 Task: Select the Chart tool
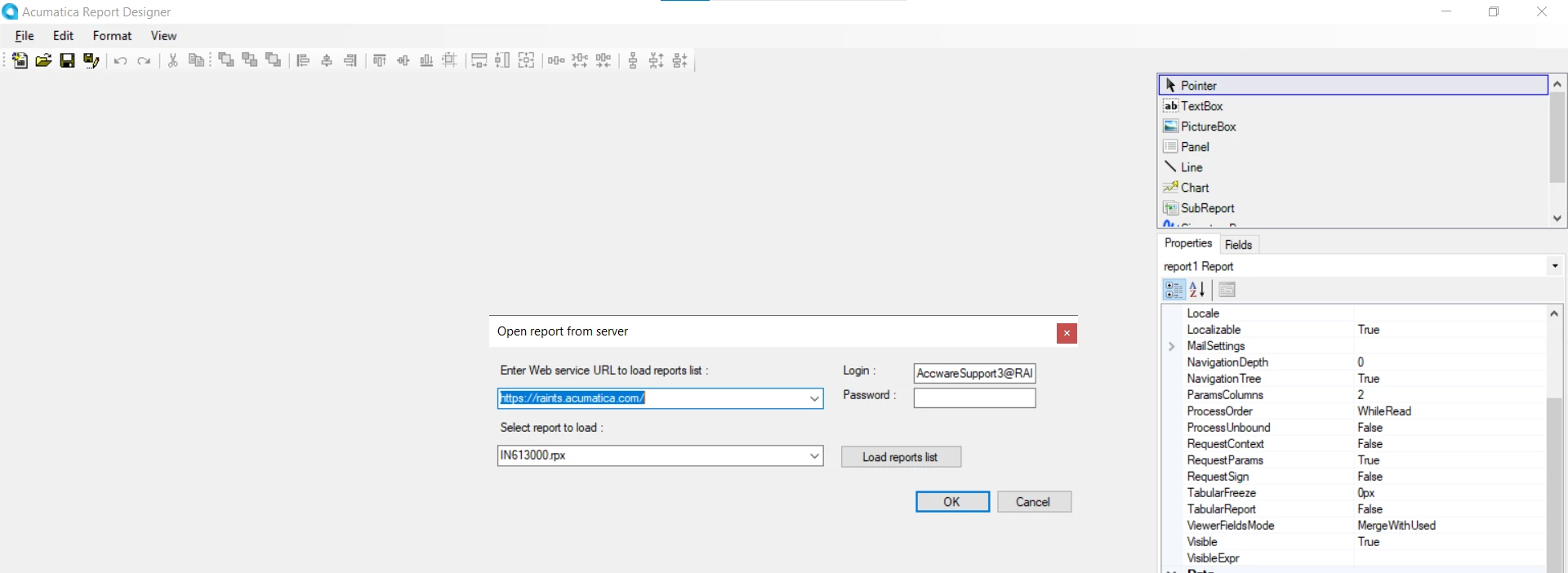1353,188
